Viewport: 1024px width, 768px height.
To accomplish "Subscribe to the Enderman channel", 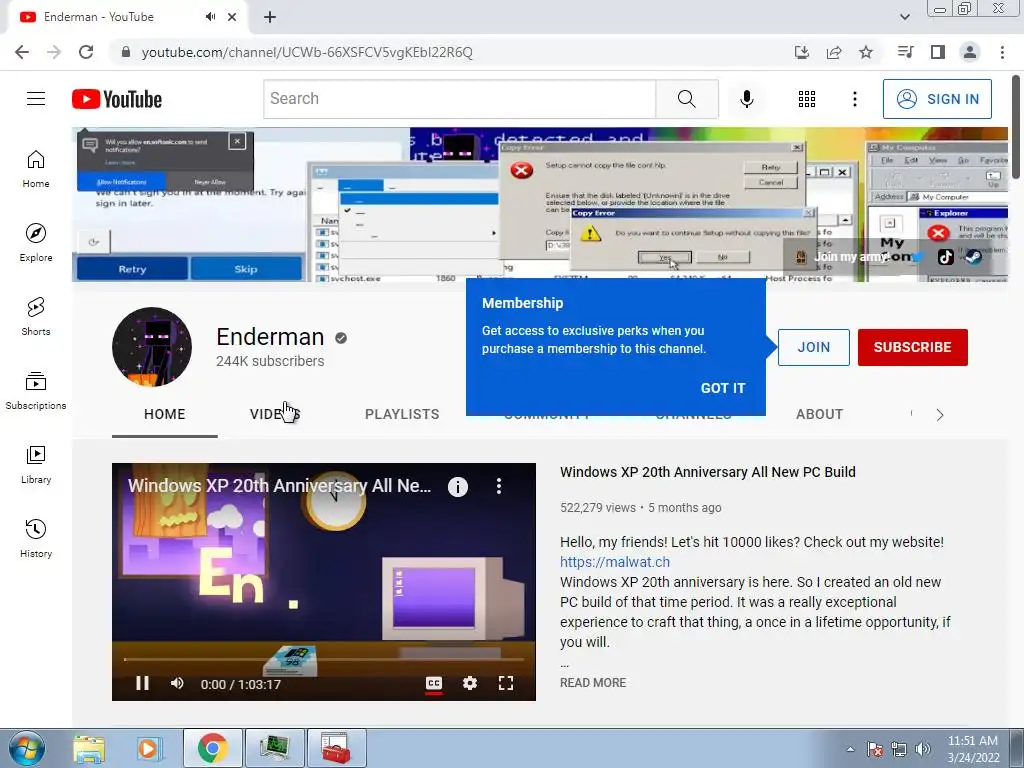I will pos(912,347).
